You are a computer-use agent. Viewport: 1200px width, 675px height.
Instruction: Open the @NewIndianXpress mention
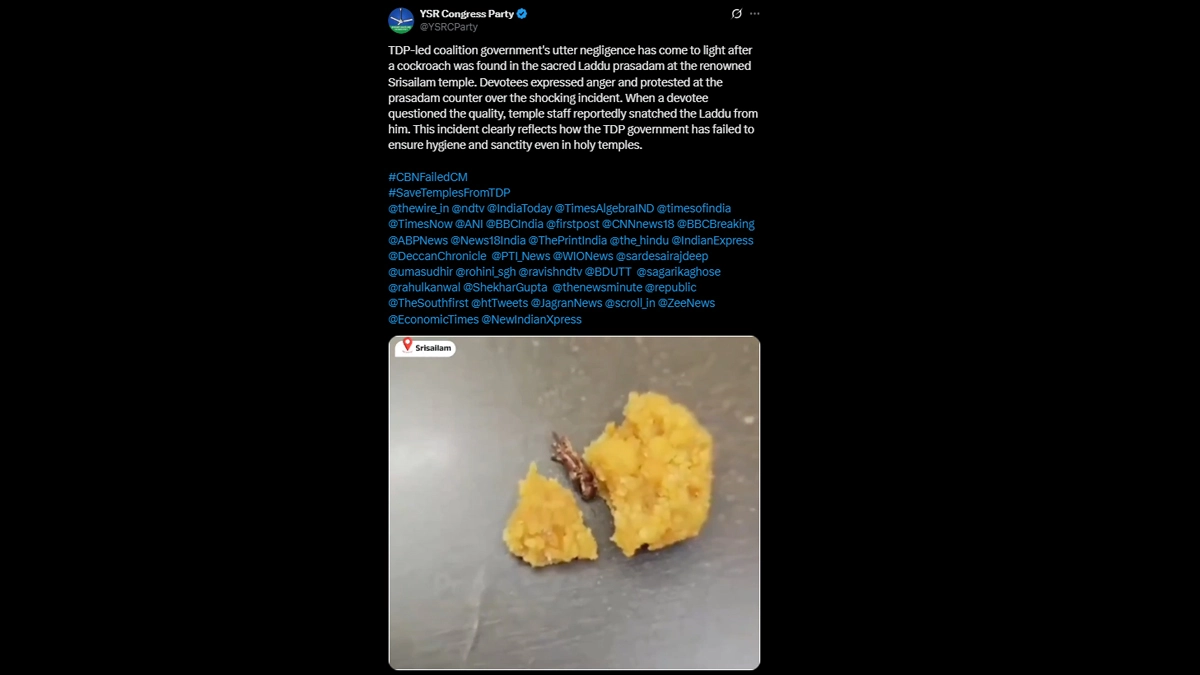[531, 319]
